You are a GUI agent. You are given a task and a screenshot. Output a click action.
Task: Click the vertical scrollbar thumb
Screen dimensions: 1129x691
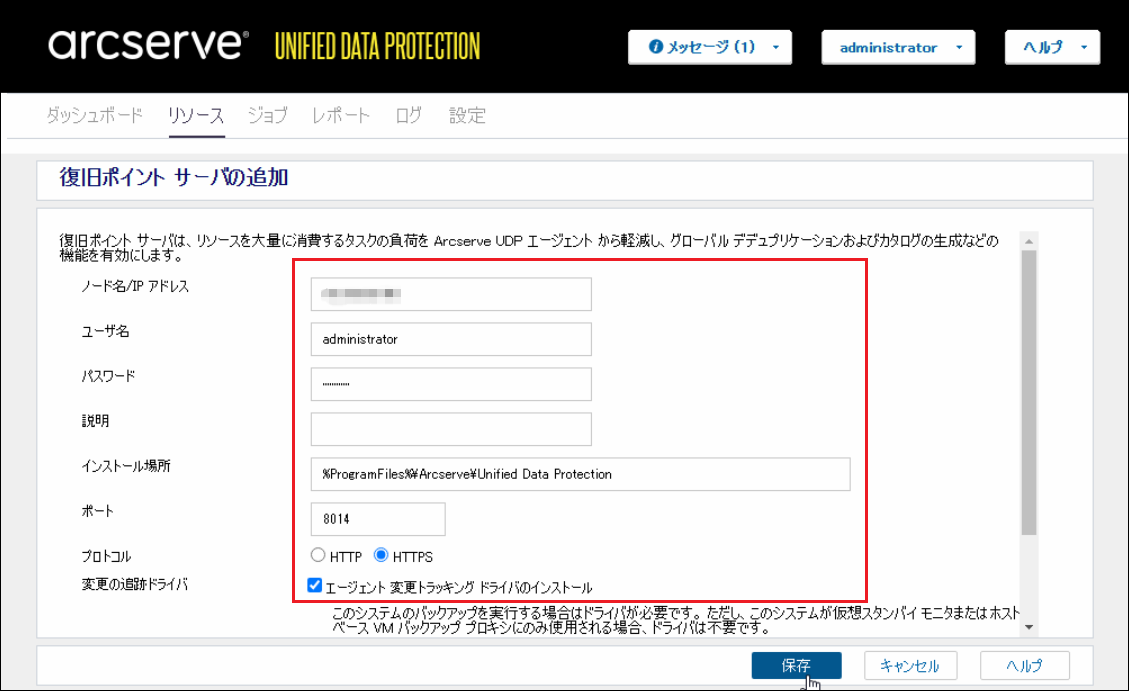pos(1029,392)
